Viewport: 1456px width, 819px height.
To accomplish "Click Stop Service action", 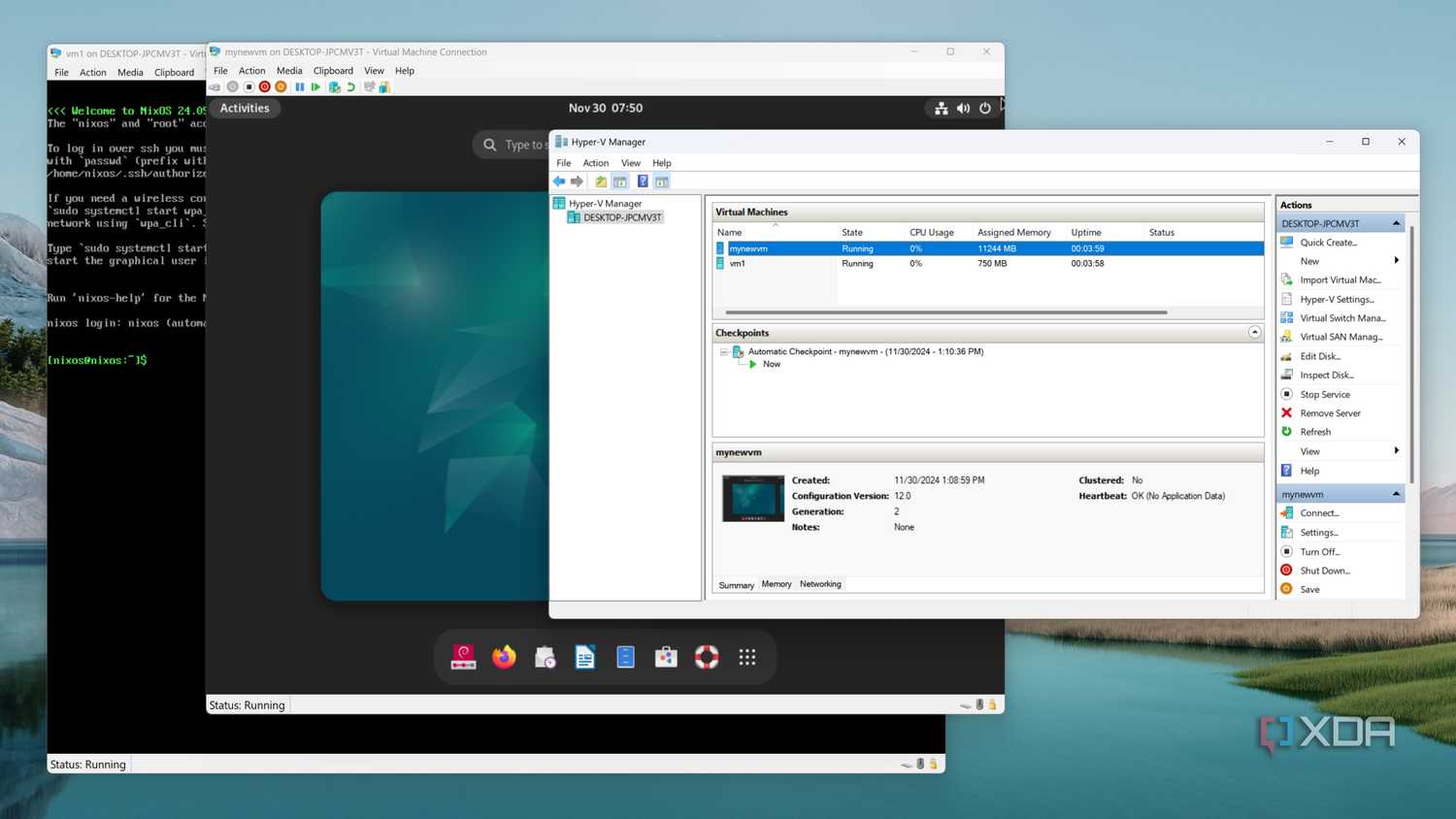I will (x=1325, y=394).
